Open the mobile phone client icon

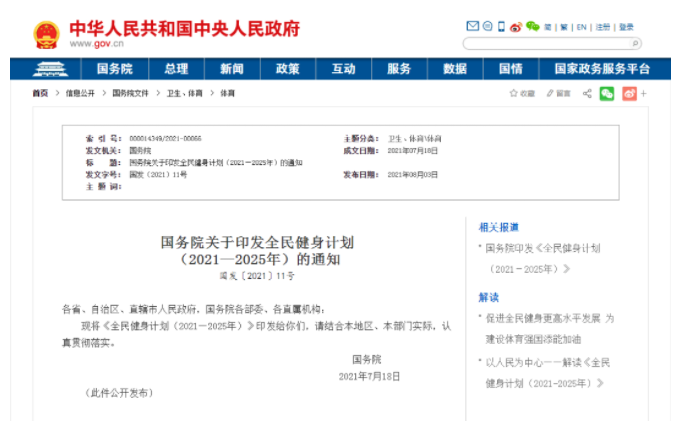tap(502, 26)
